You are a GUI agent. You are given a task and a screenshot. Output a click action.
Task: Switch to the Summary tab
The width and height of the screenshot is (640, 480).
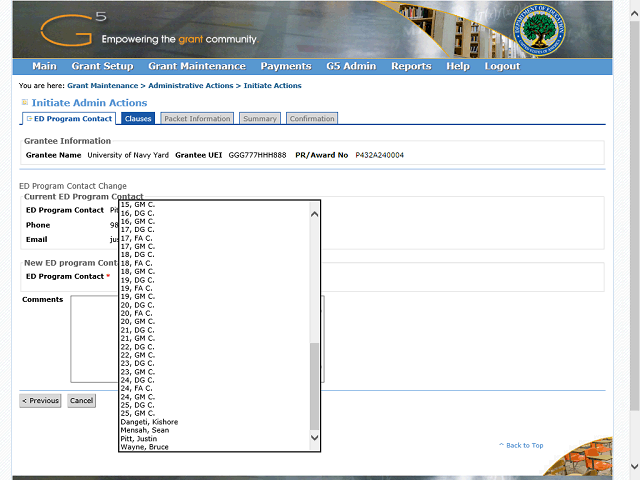point(260,119)
